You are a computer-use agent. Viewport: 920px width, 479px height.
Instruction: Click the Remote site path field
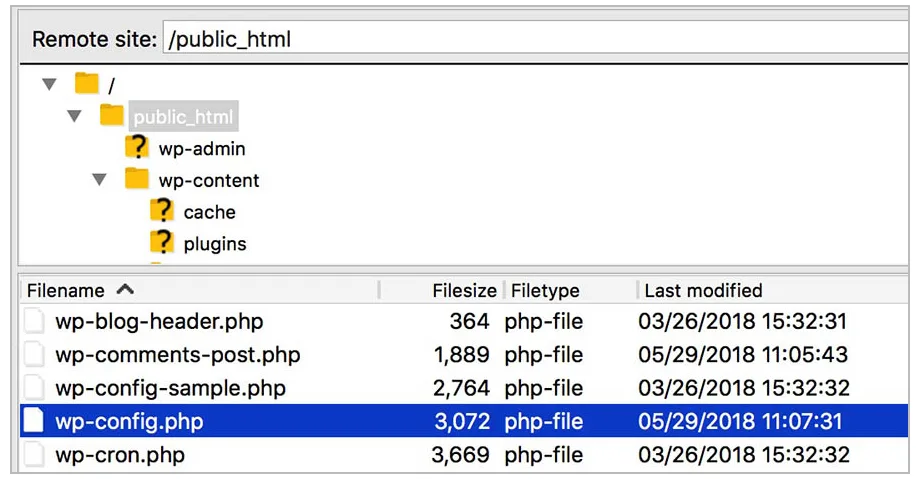tap(535, 39)
